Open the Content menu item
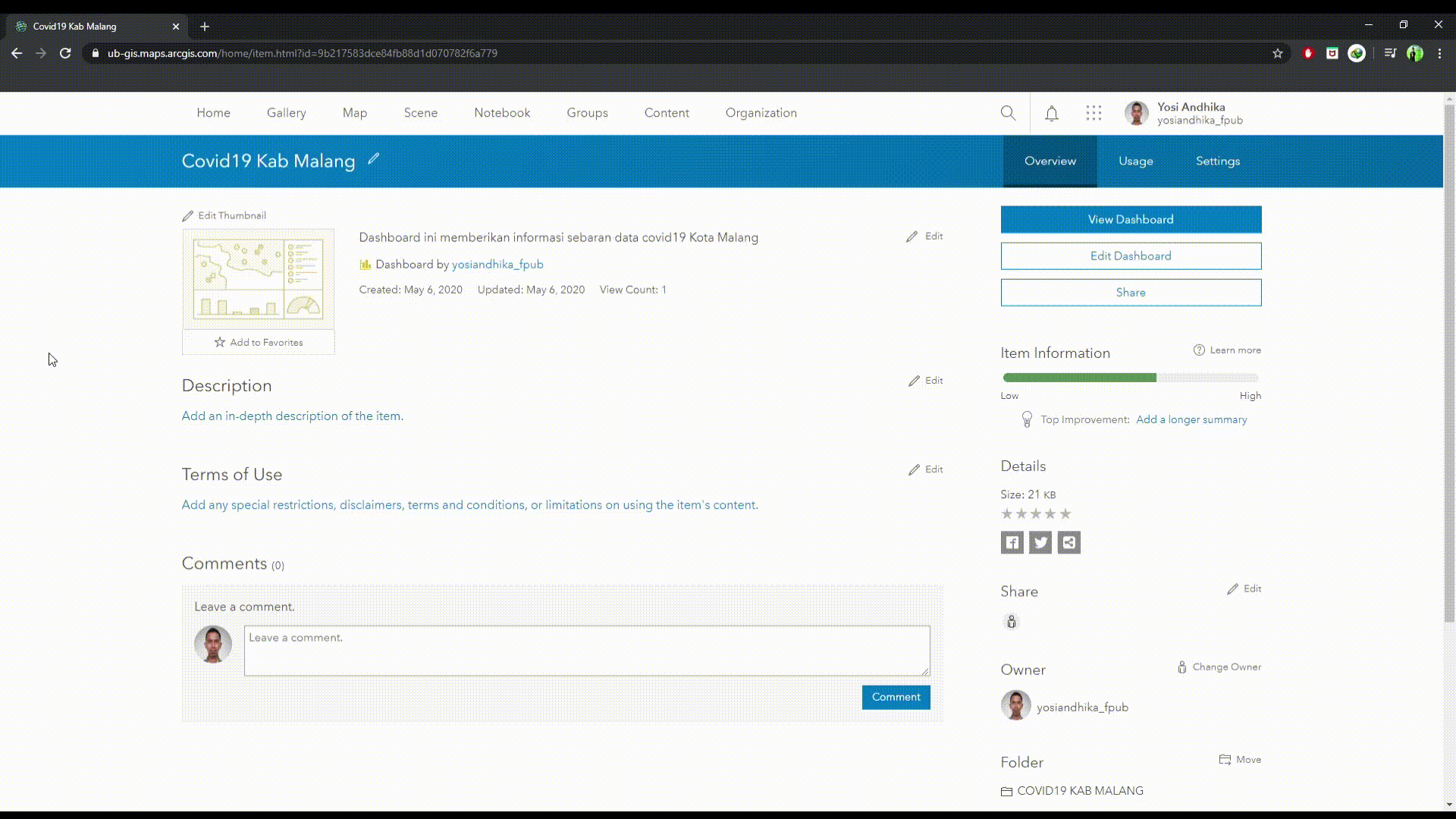The image size is (1456, 819). click(667, 113)
